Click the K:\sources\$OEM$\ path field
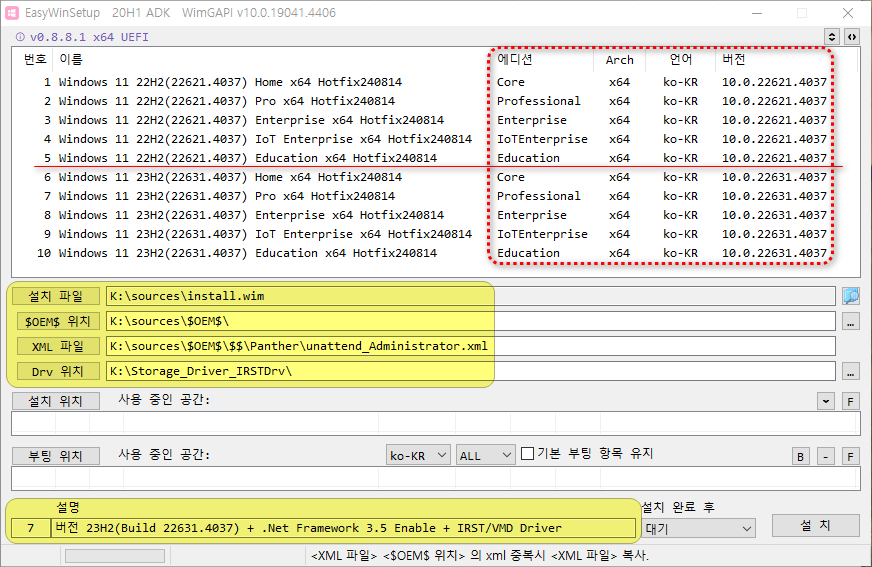The image size is (872, 567). coord(470,321)
